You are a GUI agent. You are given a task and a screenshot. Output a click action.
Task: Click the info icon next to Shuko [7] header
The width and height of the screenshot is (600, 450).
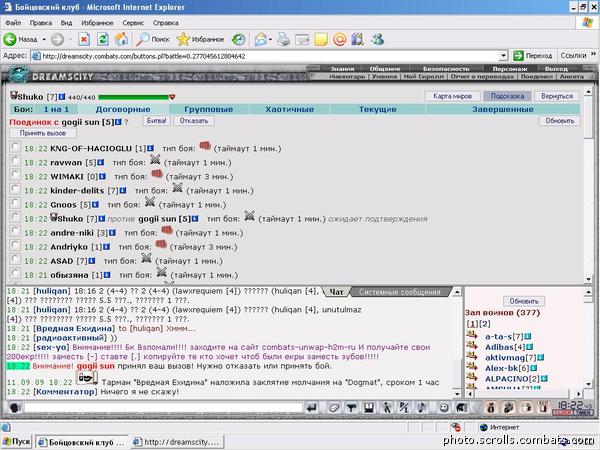tap(62, 97)
